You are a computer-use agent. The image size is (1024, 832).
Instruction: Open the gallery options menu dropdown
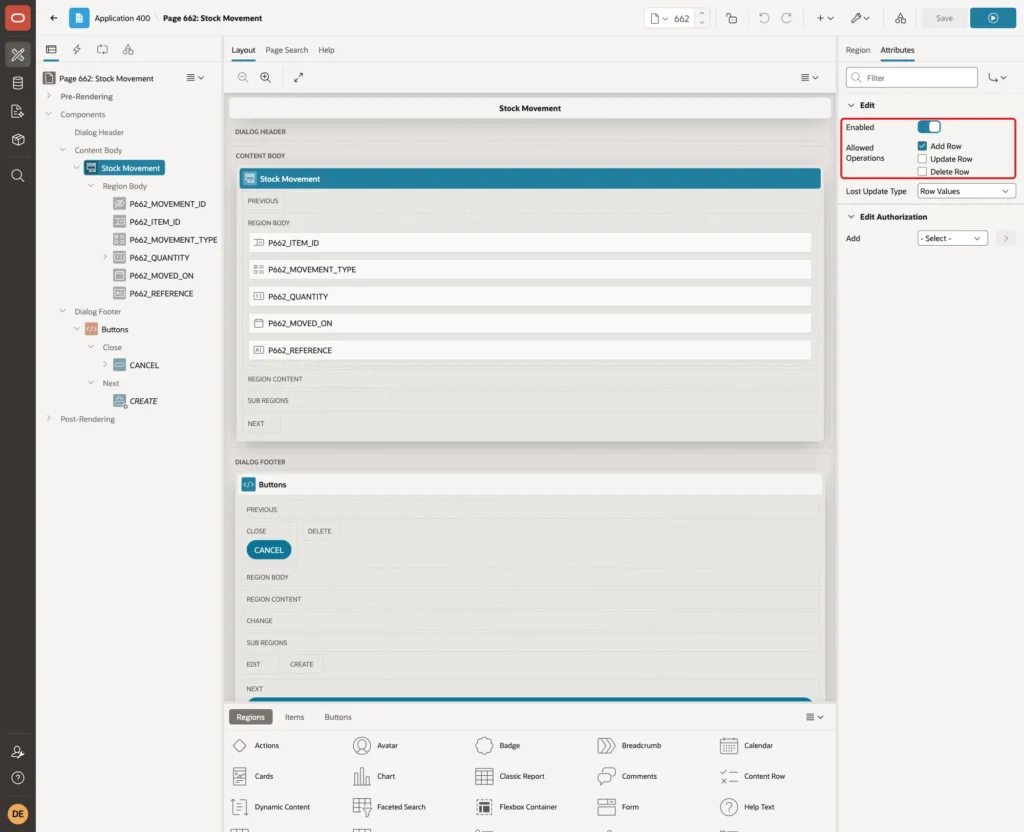(814, 717)
